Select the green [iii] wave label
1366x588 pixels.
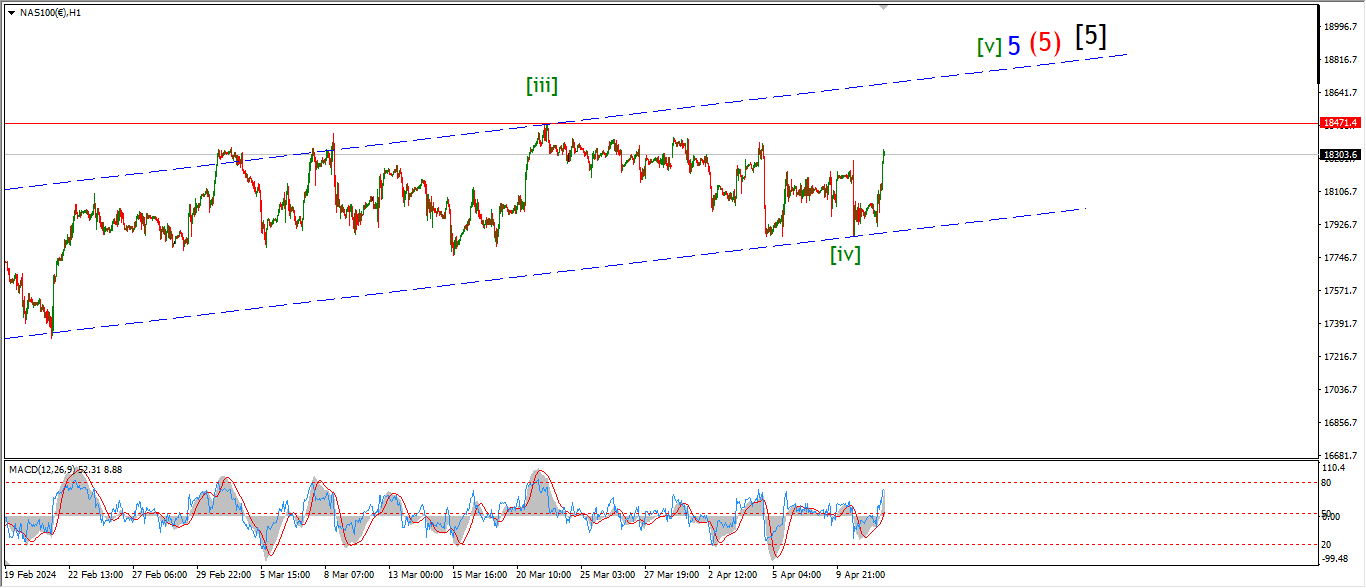(541, 86)
